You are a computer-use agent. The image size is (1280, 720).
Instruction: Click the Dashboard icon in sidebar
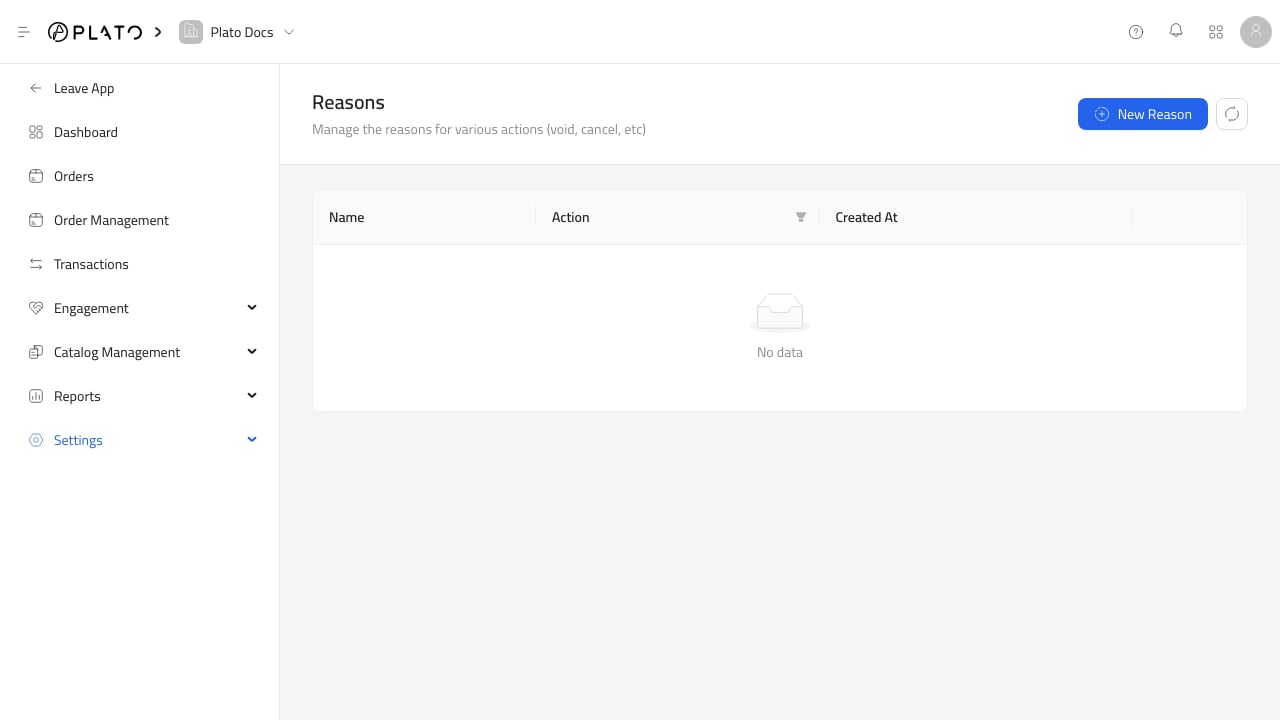[x=36, y=132]
